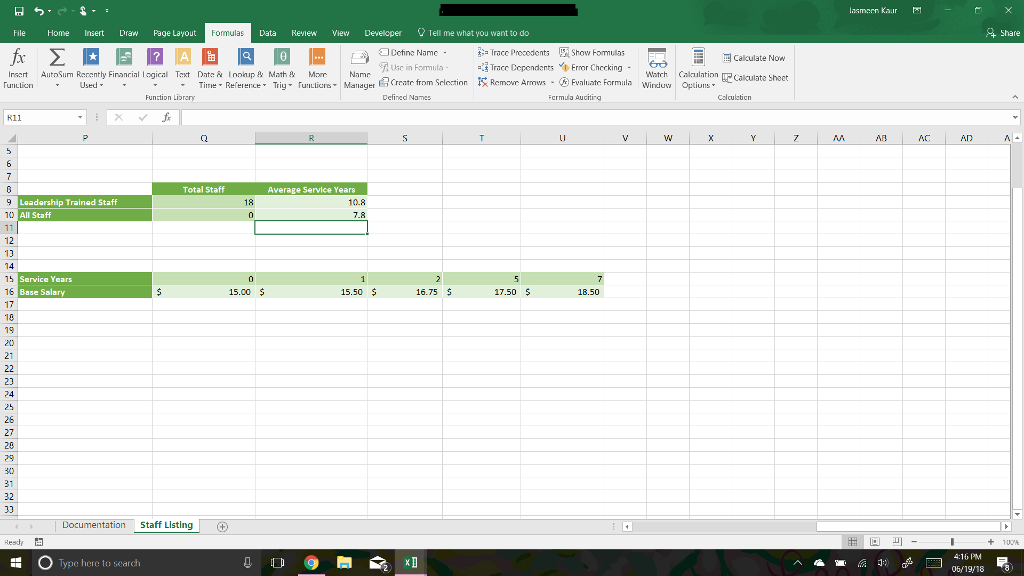Click Calculate Sheet
Viewport: 1024px width, 576px height.
pos(755,78)
